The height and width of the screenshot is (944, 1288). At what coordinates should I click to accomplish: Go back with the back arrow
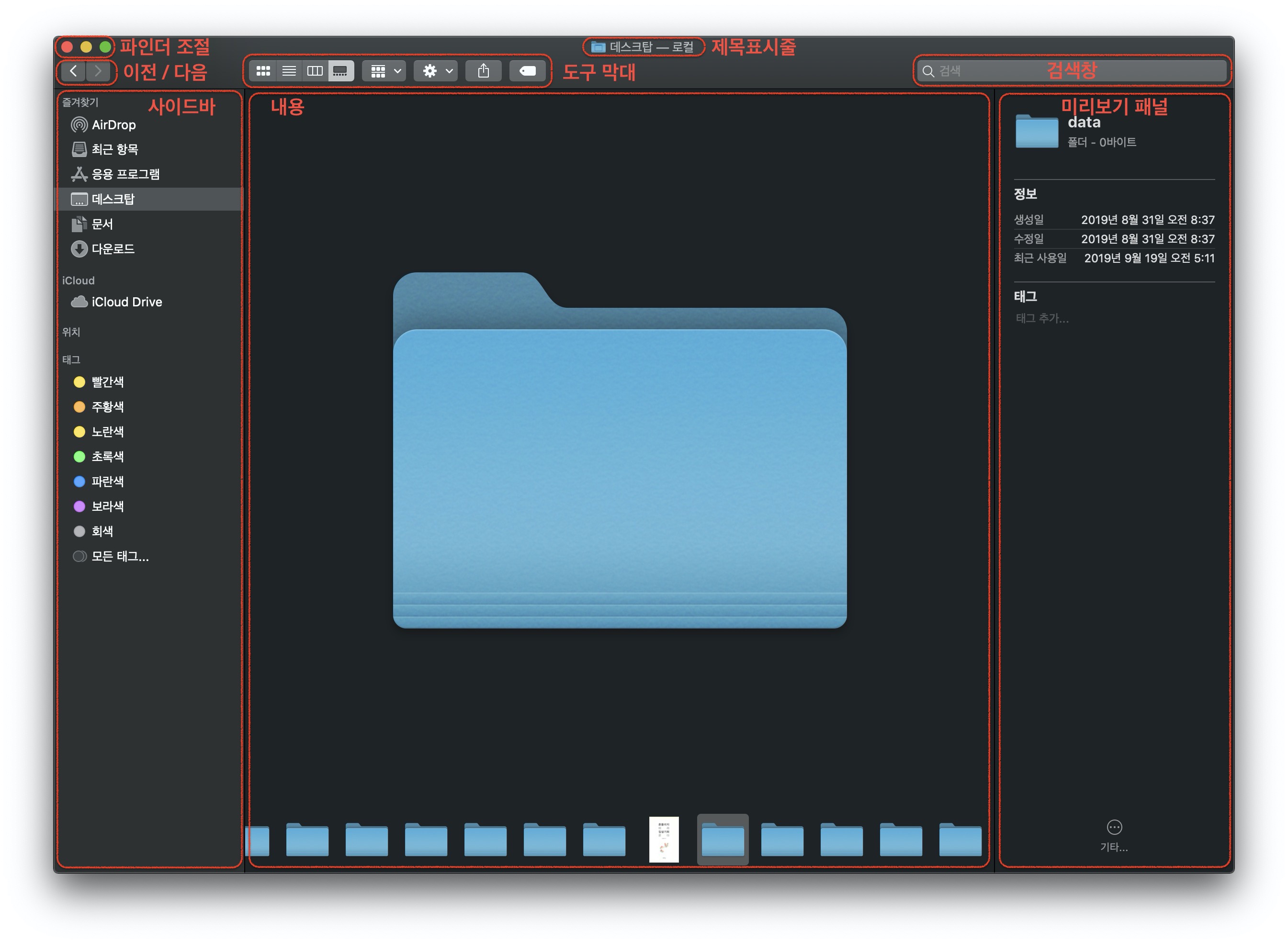pos(73,71)
